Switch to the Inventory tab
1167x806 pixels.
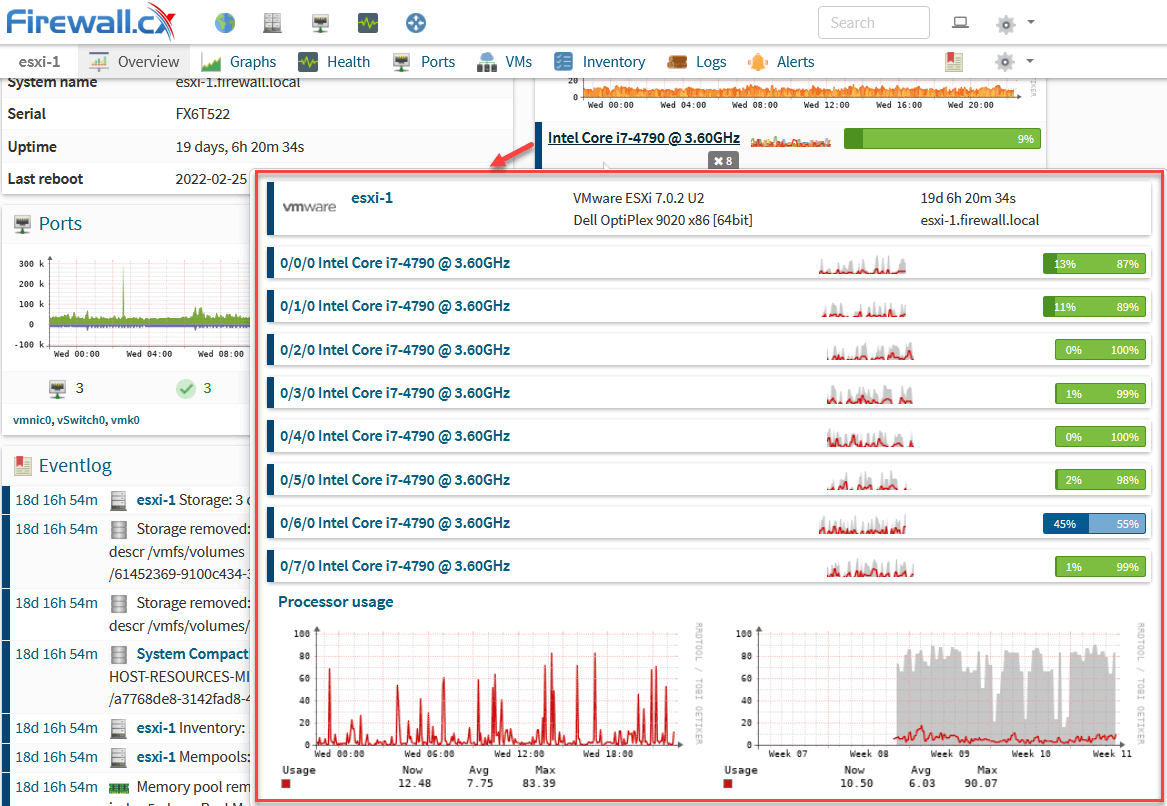point(600,62)
